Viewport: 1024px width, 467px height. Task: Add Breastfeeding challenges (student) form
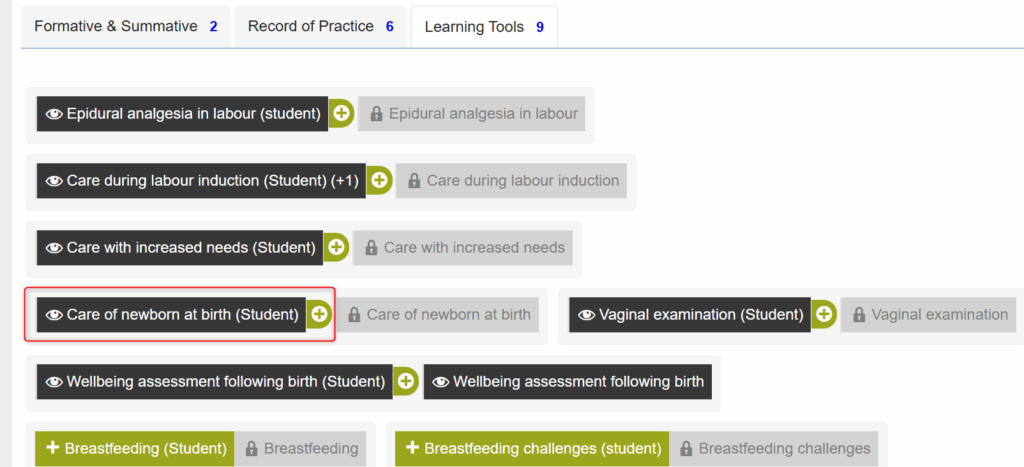pos(532,448)
